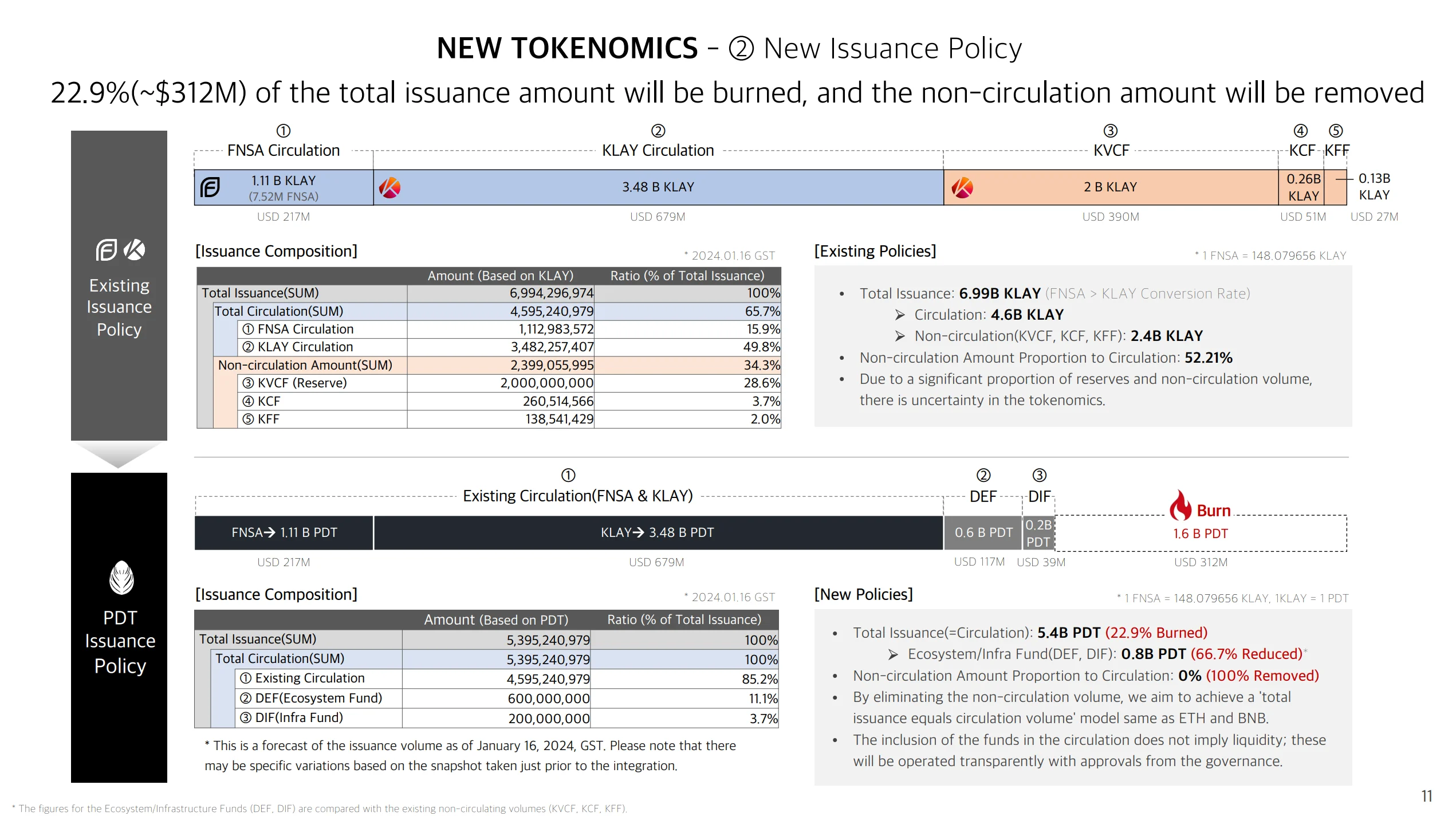Select the 2 B KLAY orange bar segment
This screenshot has height=816, width=1456.
(1110, 187)
